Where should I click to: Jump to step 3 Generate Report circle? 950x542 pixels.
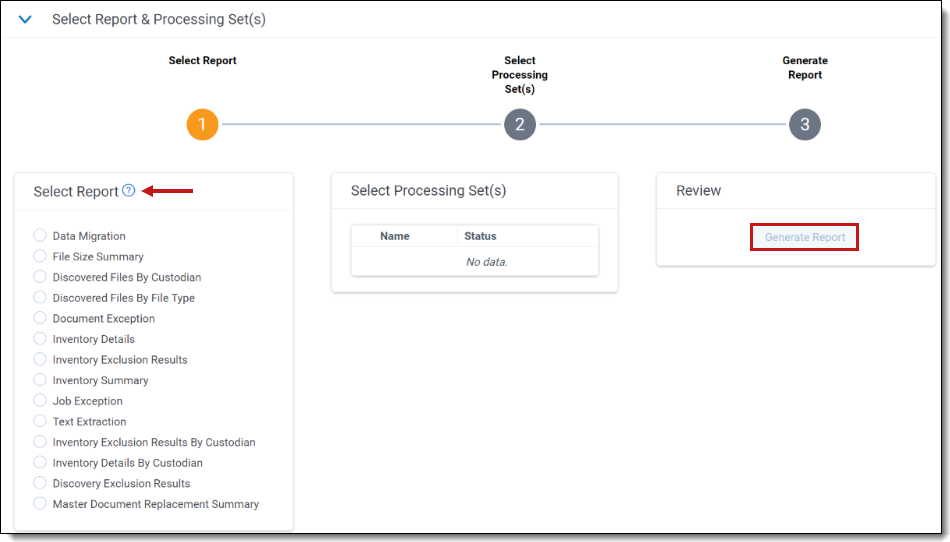coord(804,125)
